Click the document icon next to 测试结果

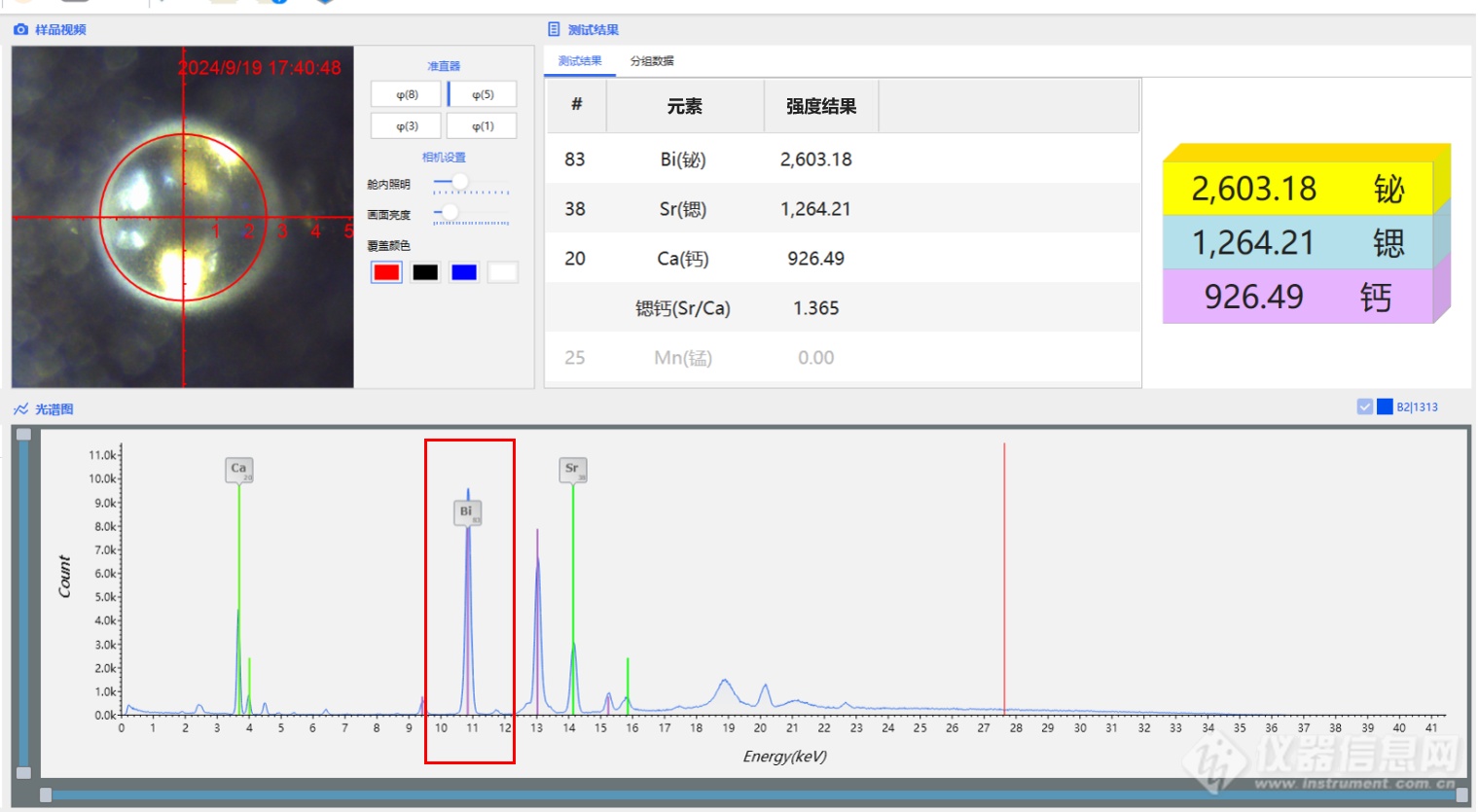pyautogui.click(x=552, y=29)
